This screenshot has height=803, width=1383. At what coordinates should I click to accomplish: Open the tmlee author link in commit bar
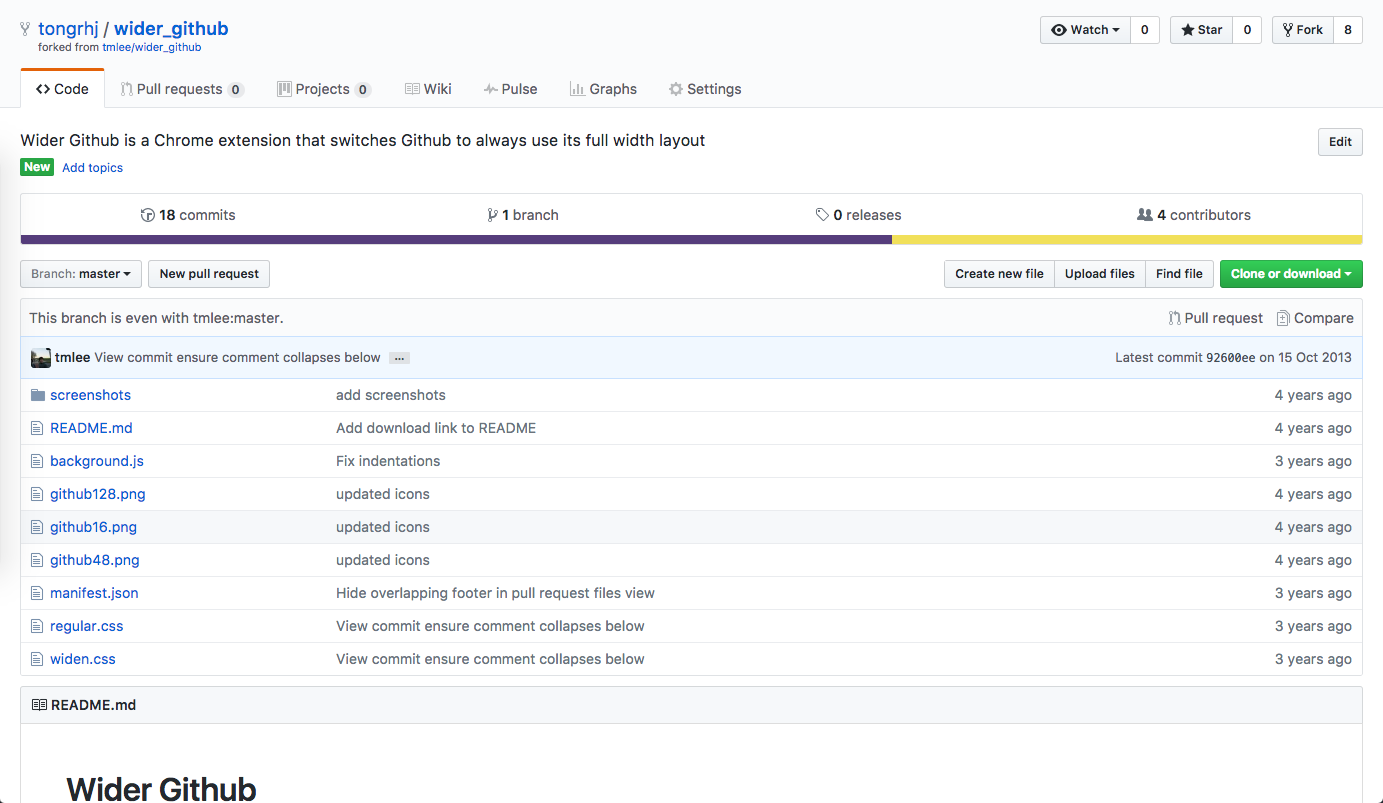click(72, 358)
